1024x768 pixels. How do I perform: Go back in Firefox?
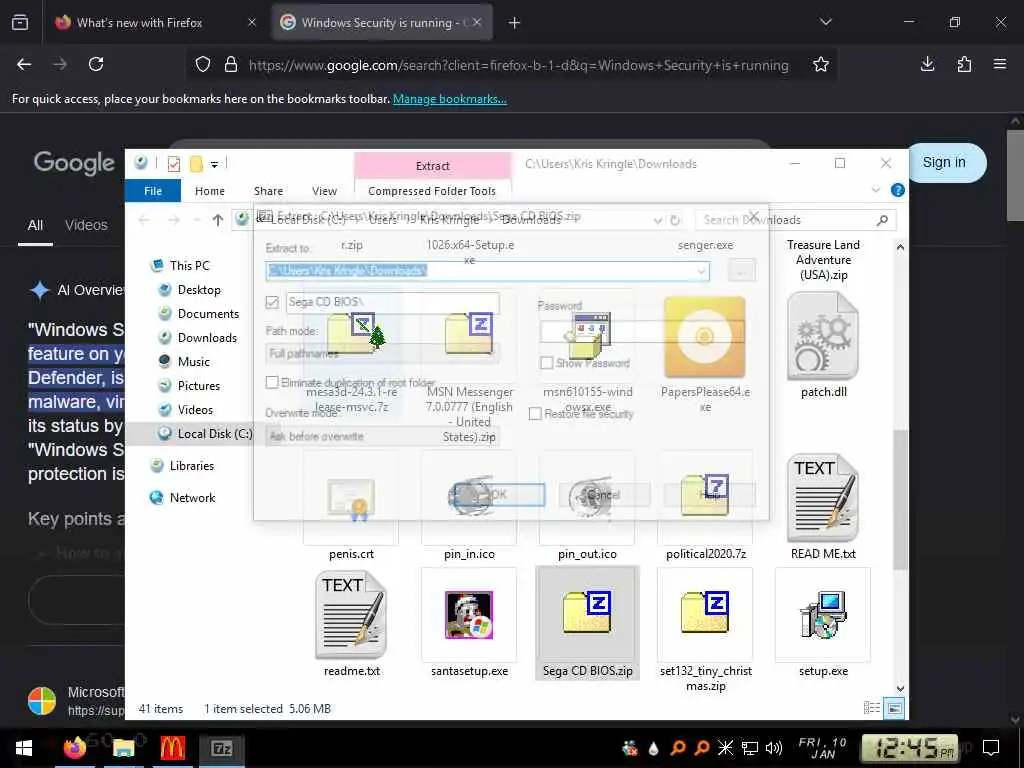[x=24, y=64]
